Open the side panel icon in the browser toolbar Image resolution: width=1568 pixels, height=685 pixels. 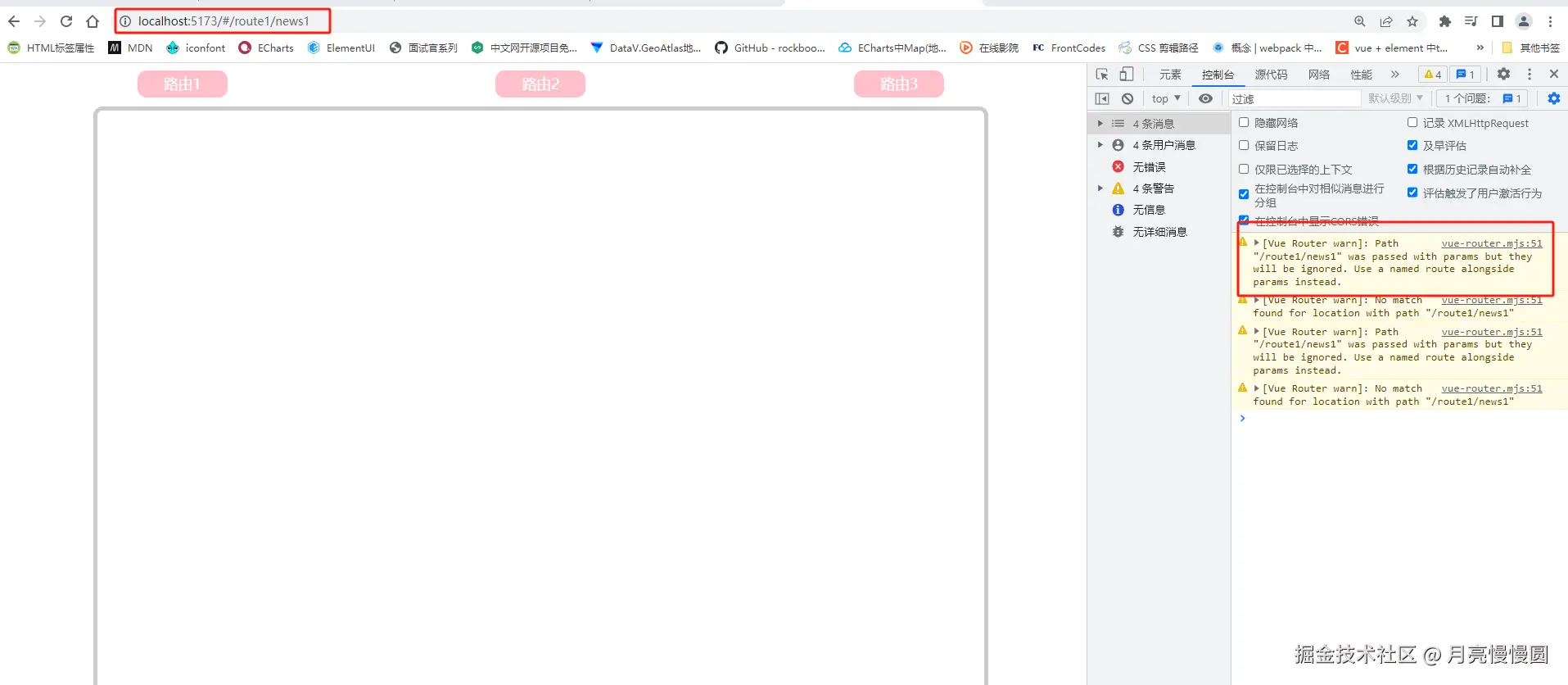(x=1498, y=21)
